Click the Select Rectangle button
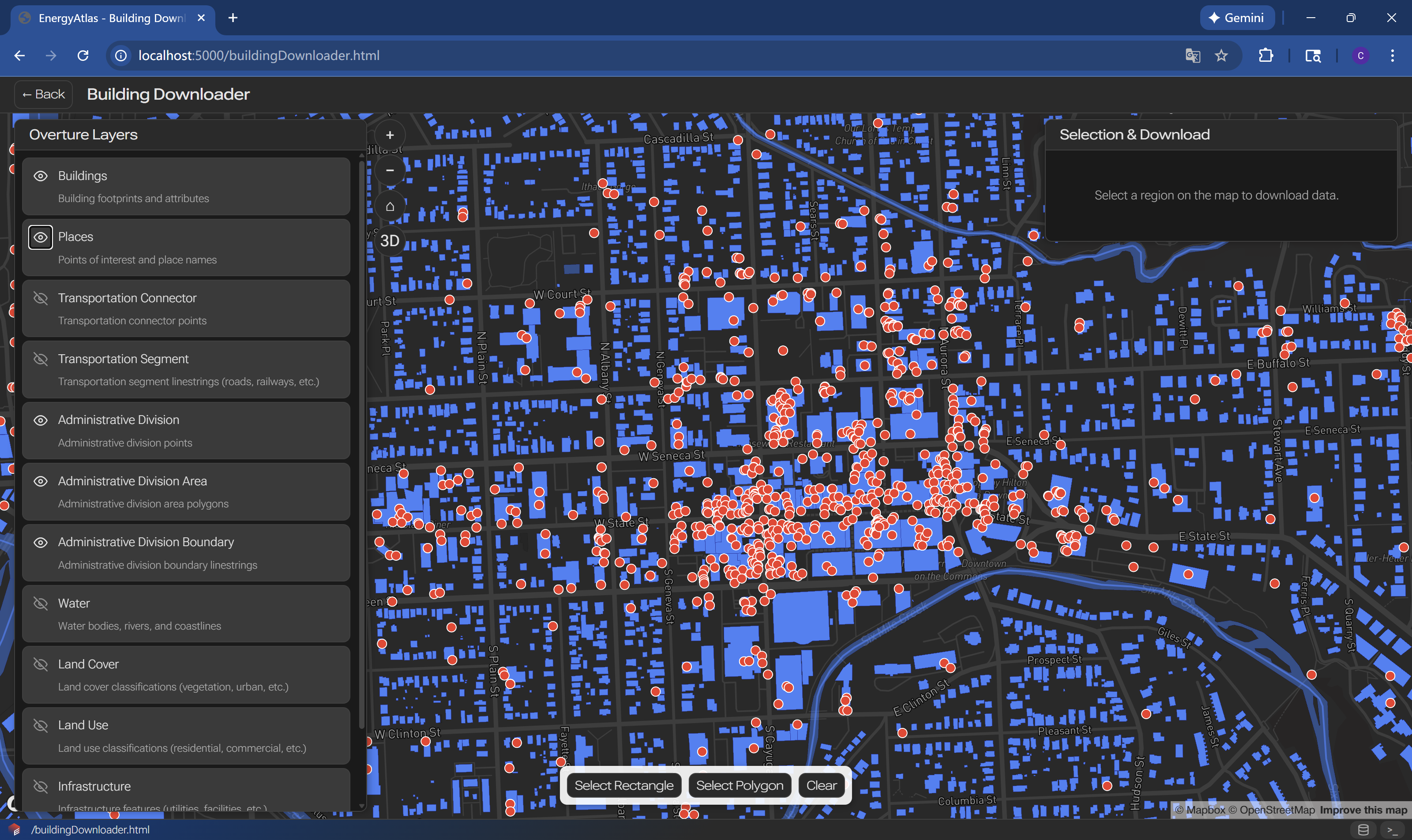 coord(623,785)
